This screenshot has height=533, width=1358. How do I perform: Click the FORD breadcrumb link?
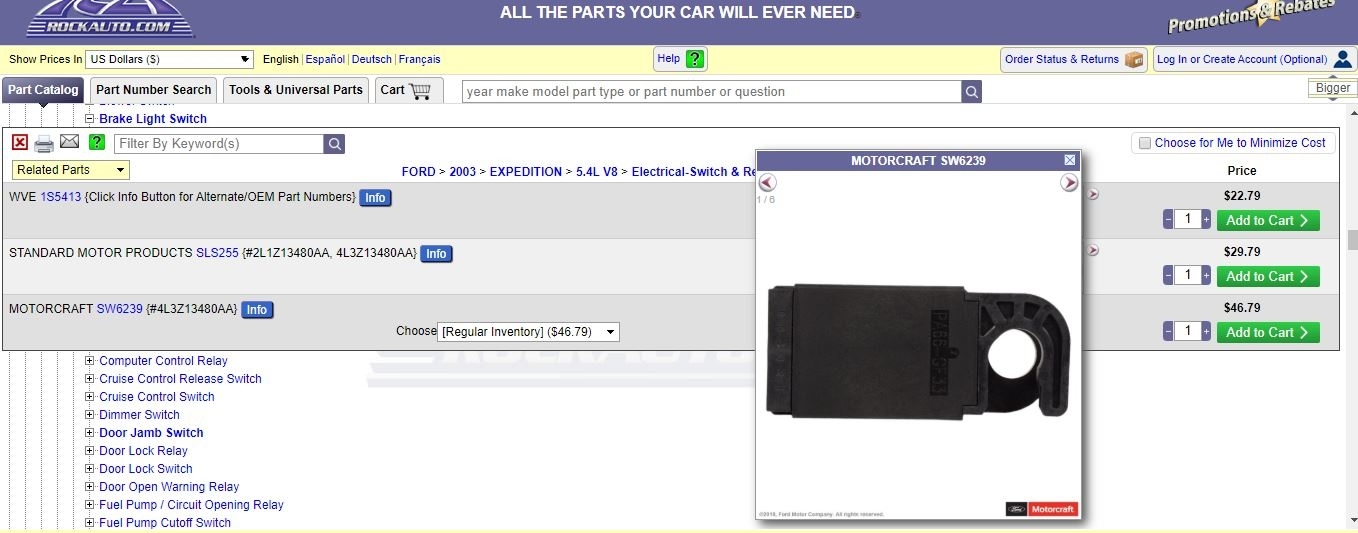(418, 172)
